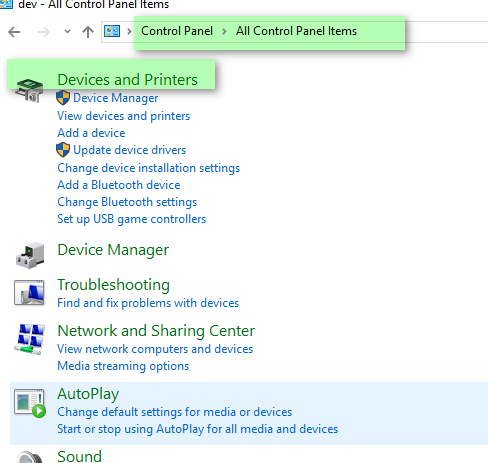Click the window title bar icon
The image size is (488, 463).
pyautogui.click(x=6, y=4)
